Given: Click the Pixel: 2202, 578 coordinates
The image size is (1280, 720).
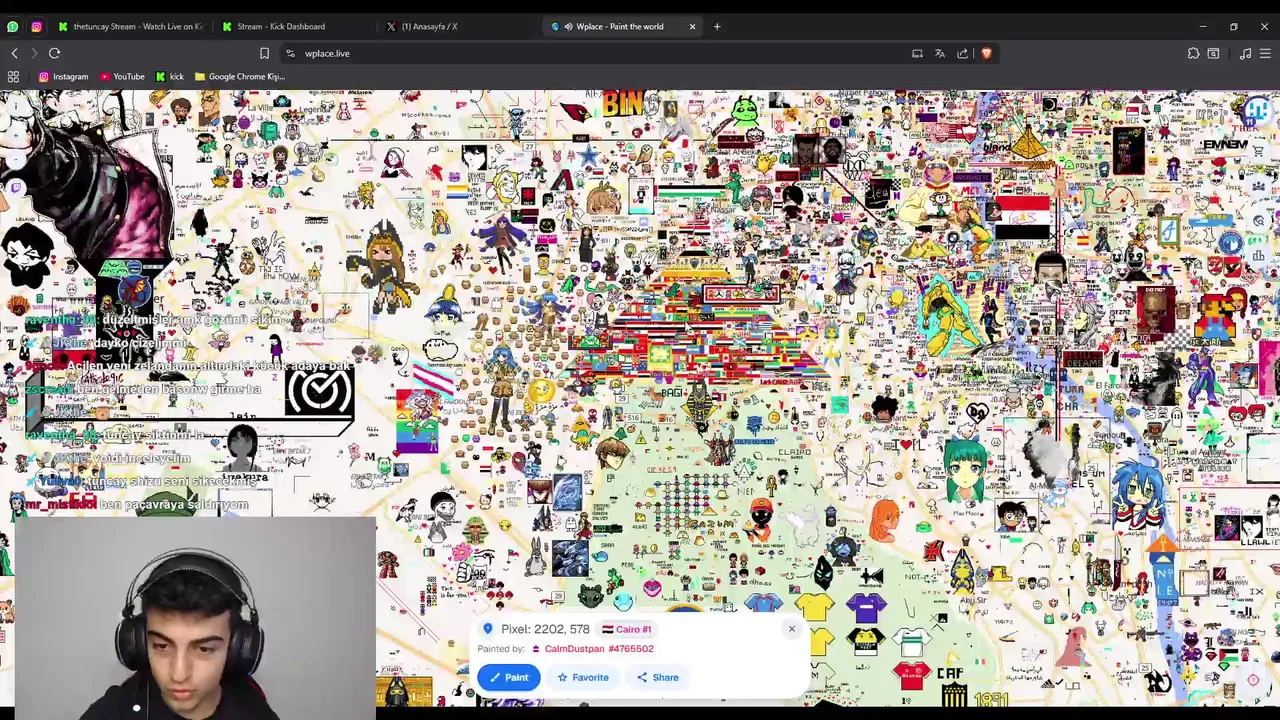Looking at the screenshot, I should 545,629.
